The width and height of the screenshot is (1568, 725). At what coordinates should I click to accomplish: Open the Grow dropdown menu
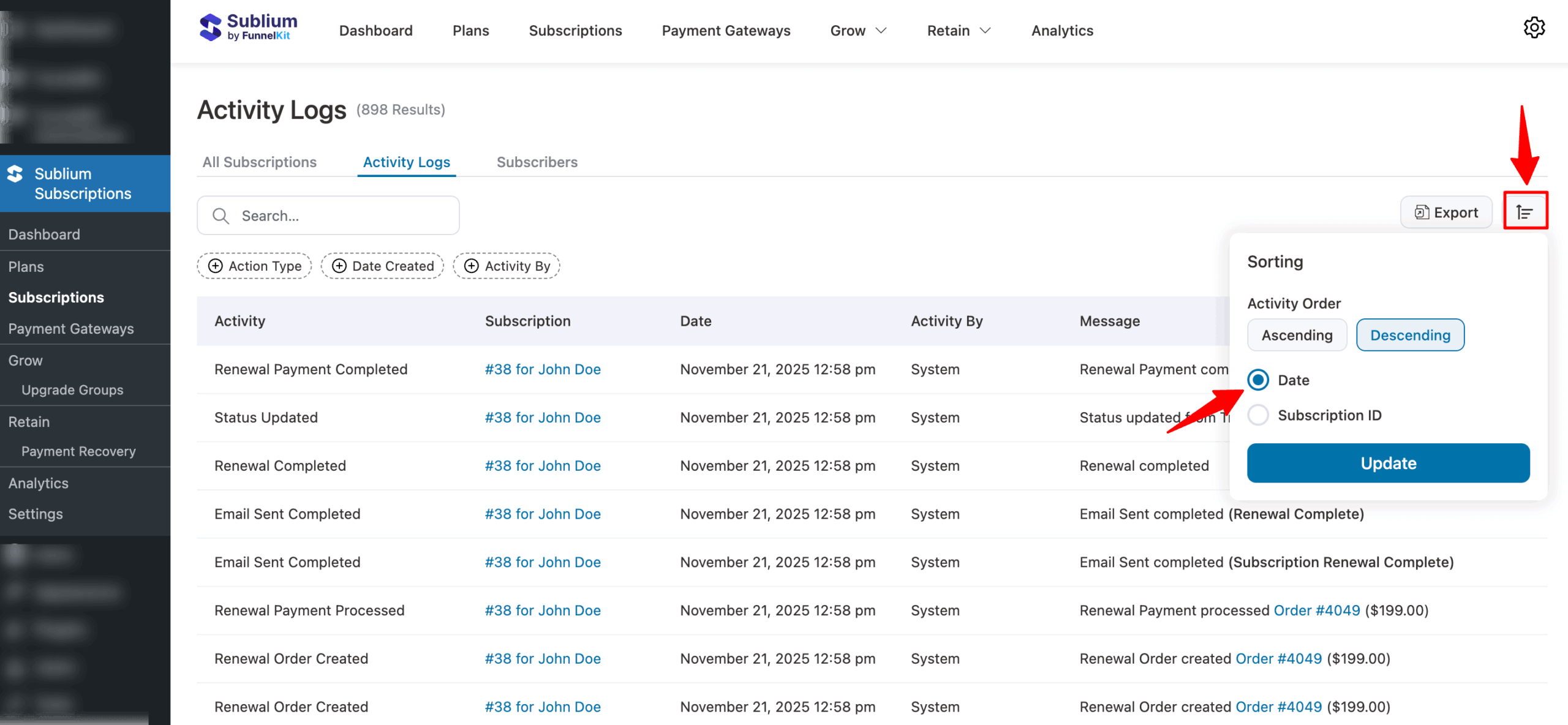coord(858,30)
